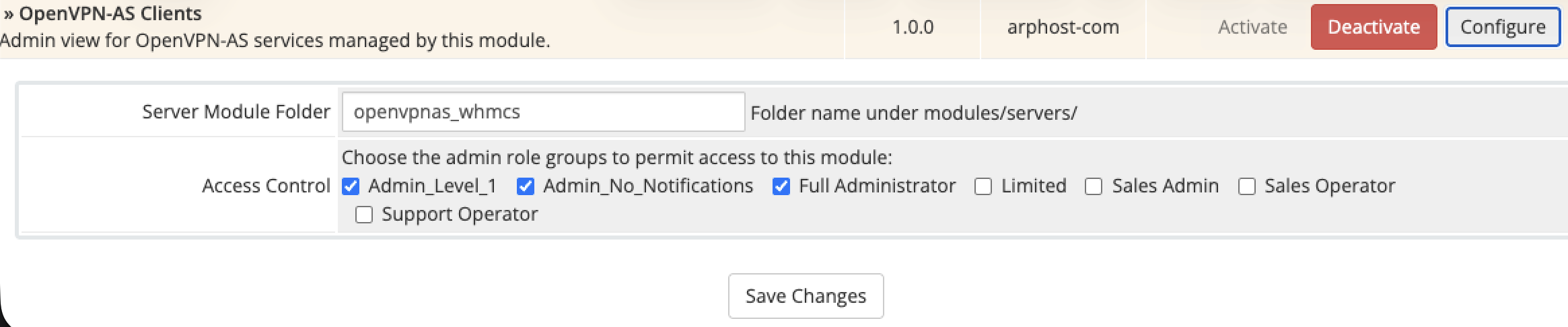
Task: Click the Access Control row label
Action: 266,186
